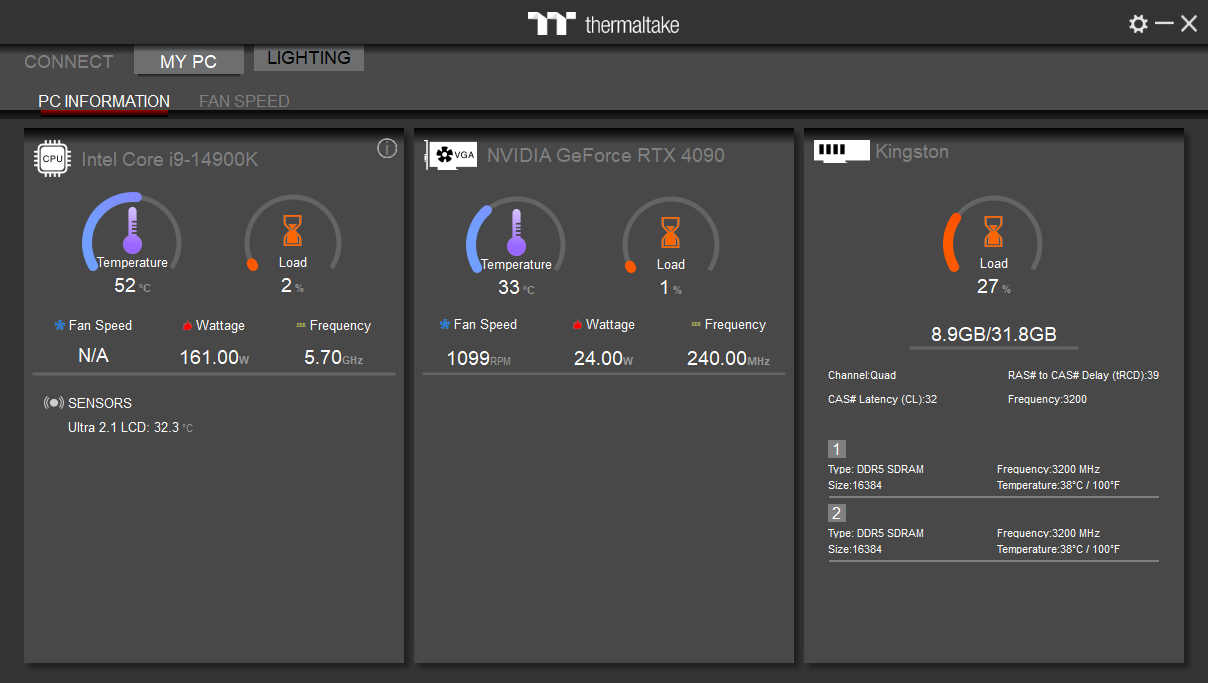Click the CPU chip icon
Image resolution: width=1208 pixels, height=683 pixels.
click(53, 159)
